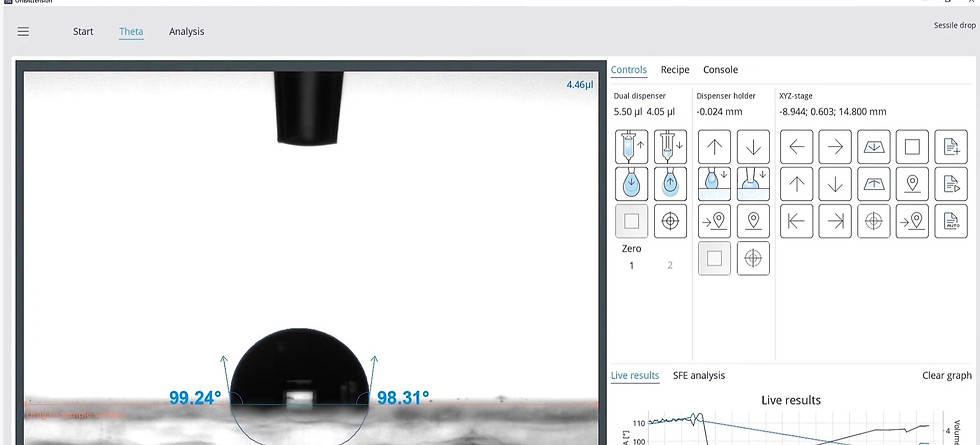Click the Zero label in Dual dispenser
The height and width of the screenshot is (445, 980).
click(631, 248)
